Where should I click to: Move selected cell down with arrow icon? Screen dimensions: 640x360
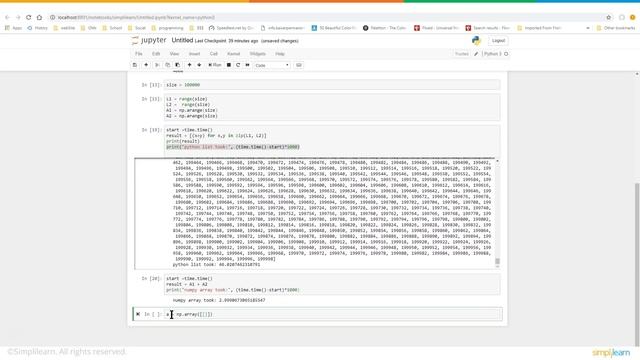[199, 65]
